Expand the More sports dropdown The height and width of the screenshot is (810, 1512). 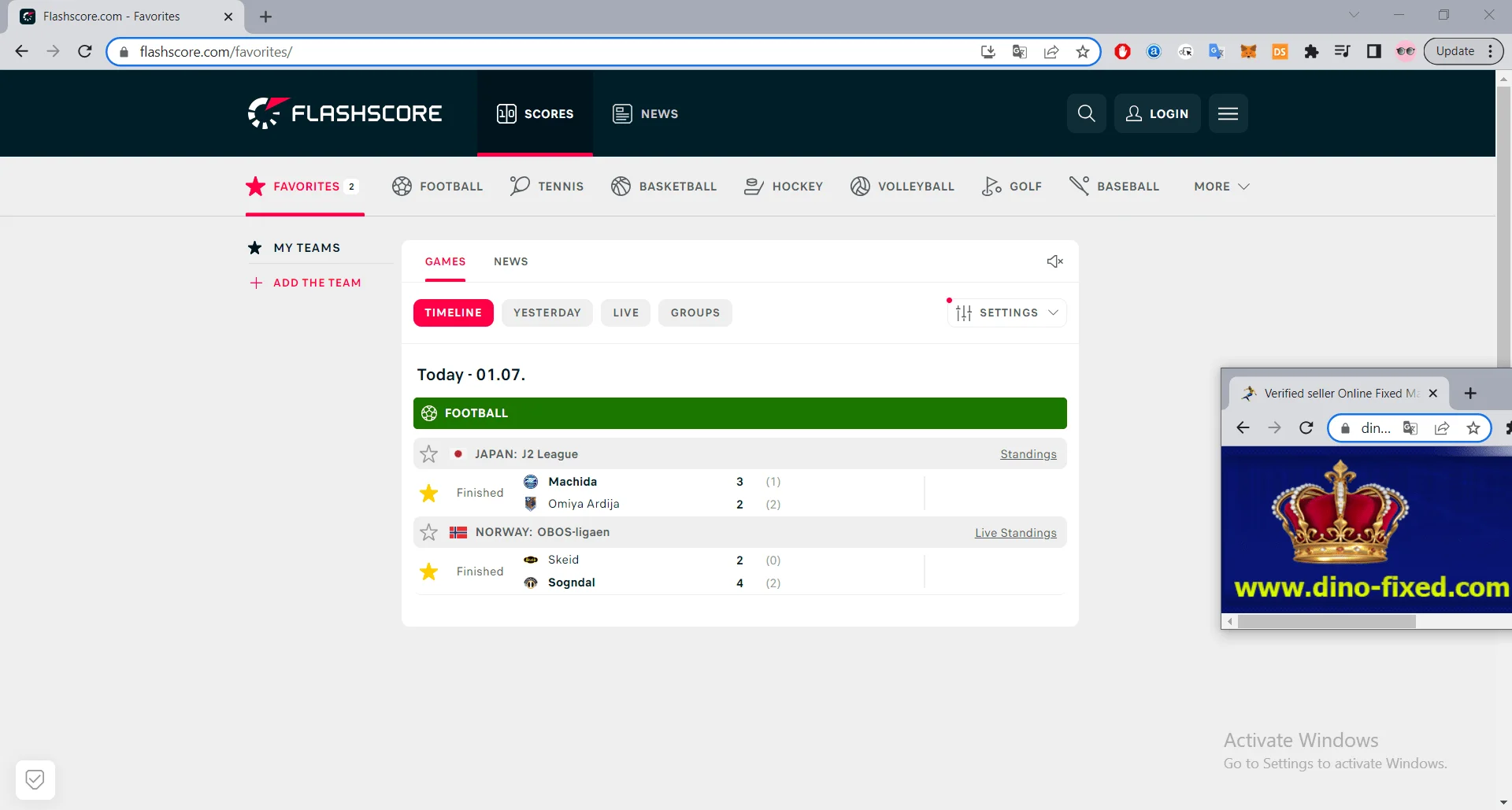(1221, 187)
